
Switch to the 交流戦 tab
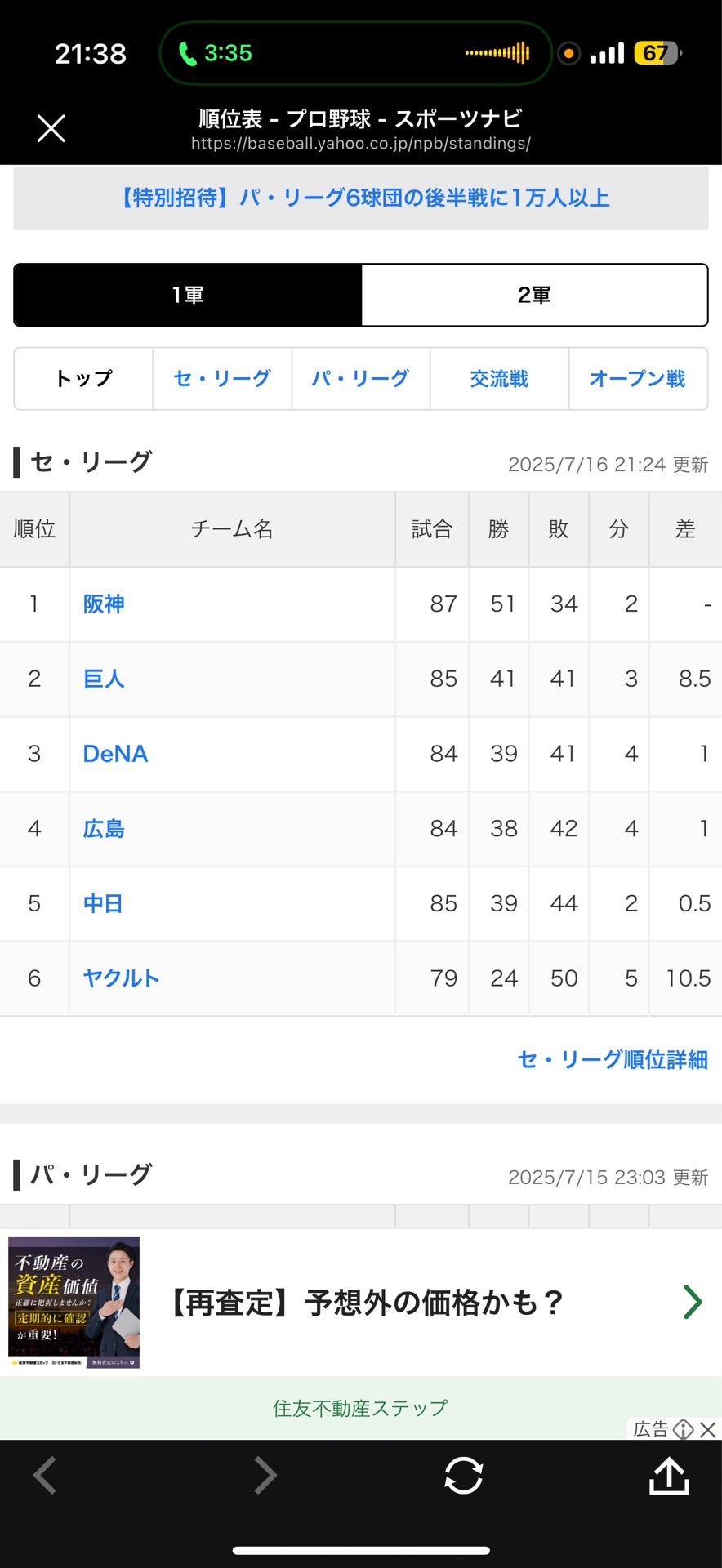pos(499,378)
